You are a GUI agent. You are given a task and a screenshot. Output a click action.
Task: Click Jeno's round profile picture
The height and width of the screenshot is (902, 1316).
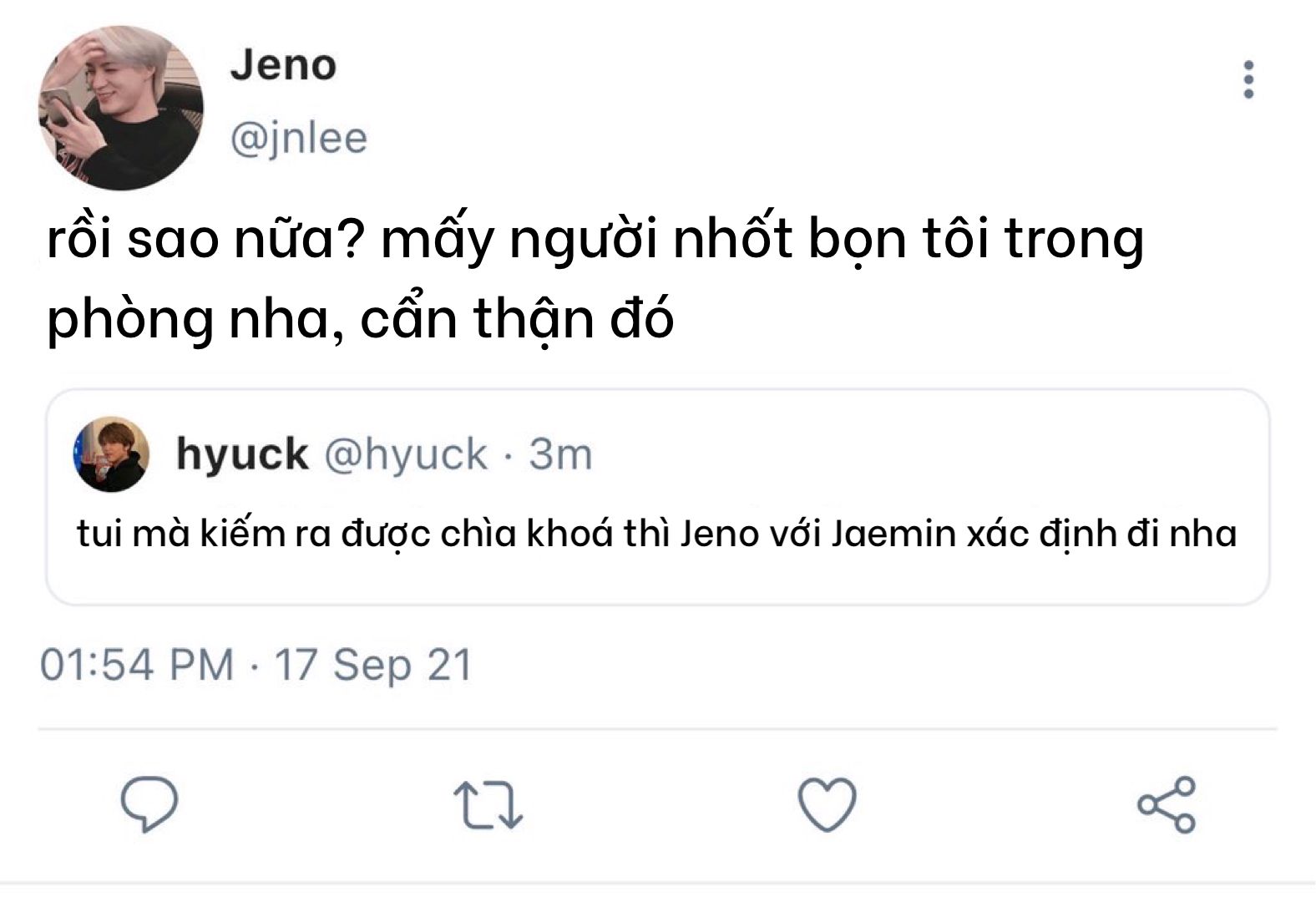[121, 108]
